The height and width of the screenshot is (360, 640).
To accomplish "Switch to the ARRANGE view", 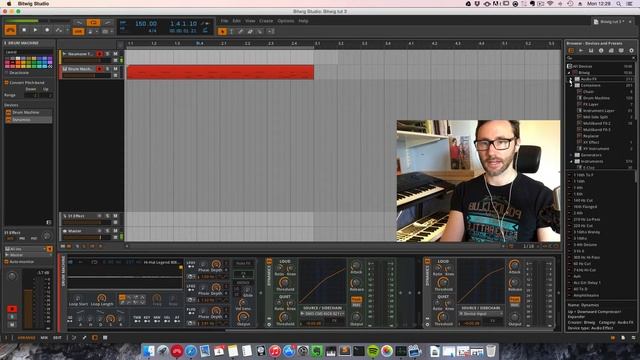I will click(27, 338).
